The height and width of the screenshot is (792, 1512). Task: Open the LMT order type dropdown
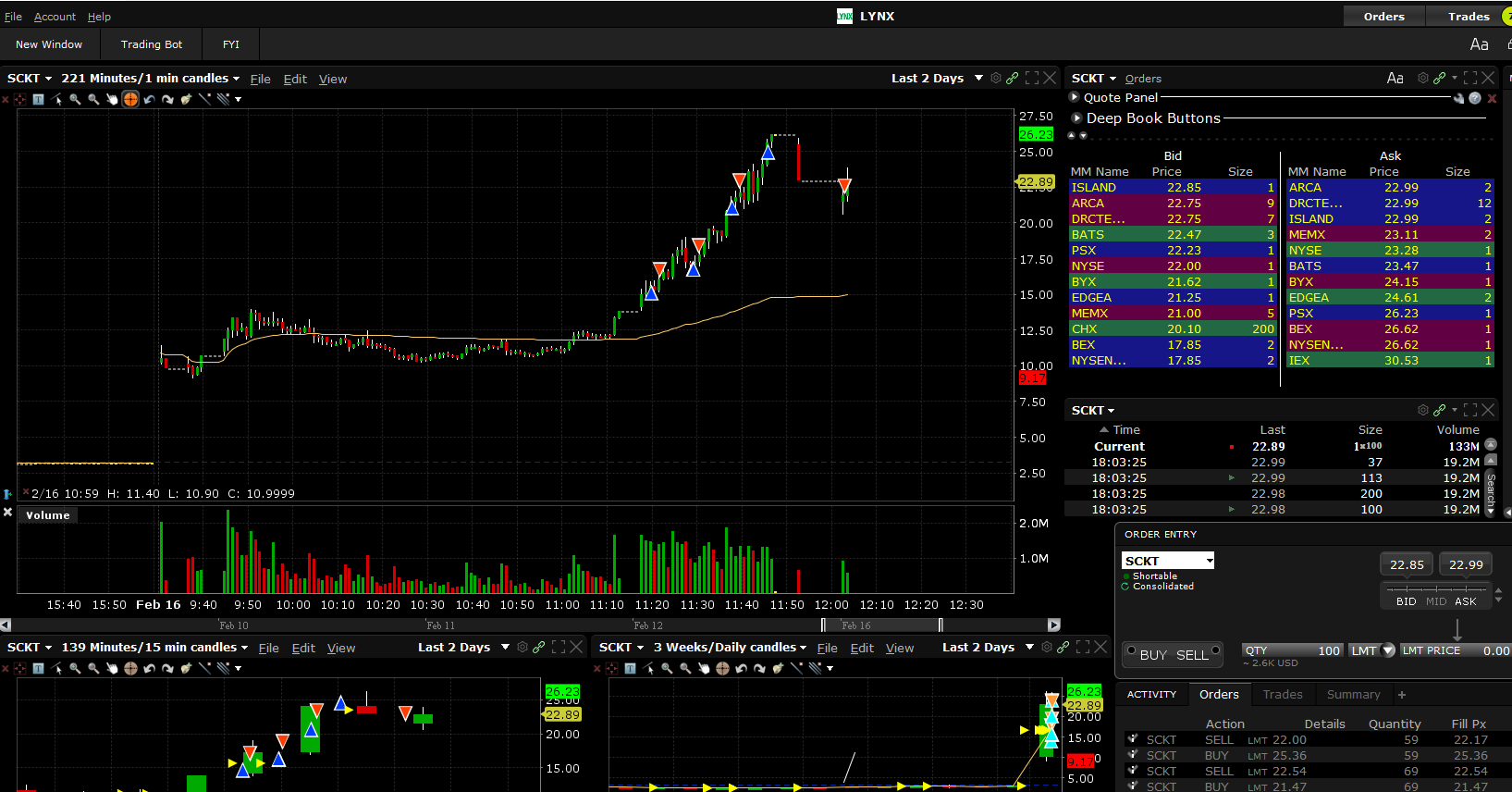[x=1388, y=650]
